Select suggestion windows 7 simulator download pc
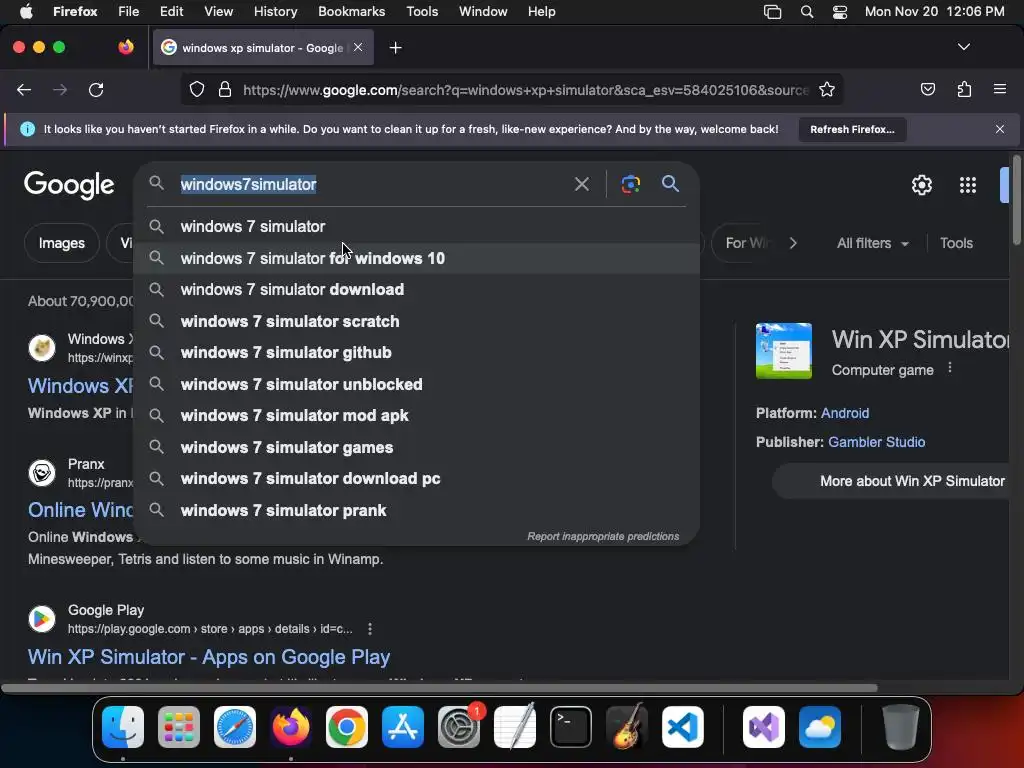 [x=417, y=479]
